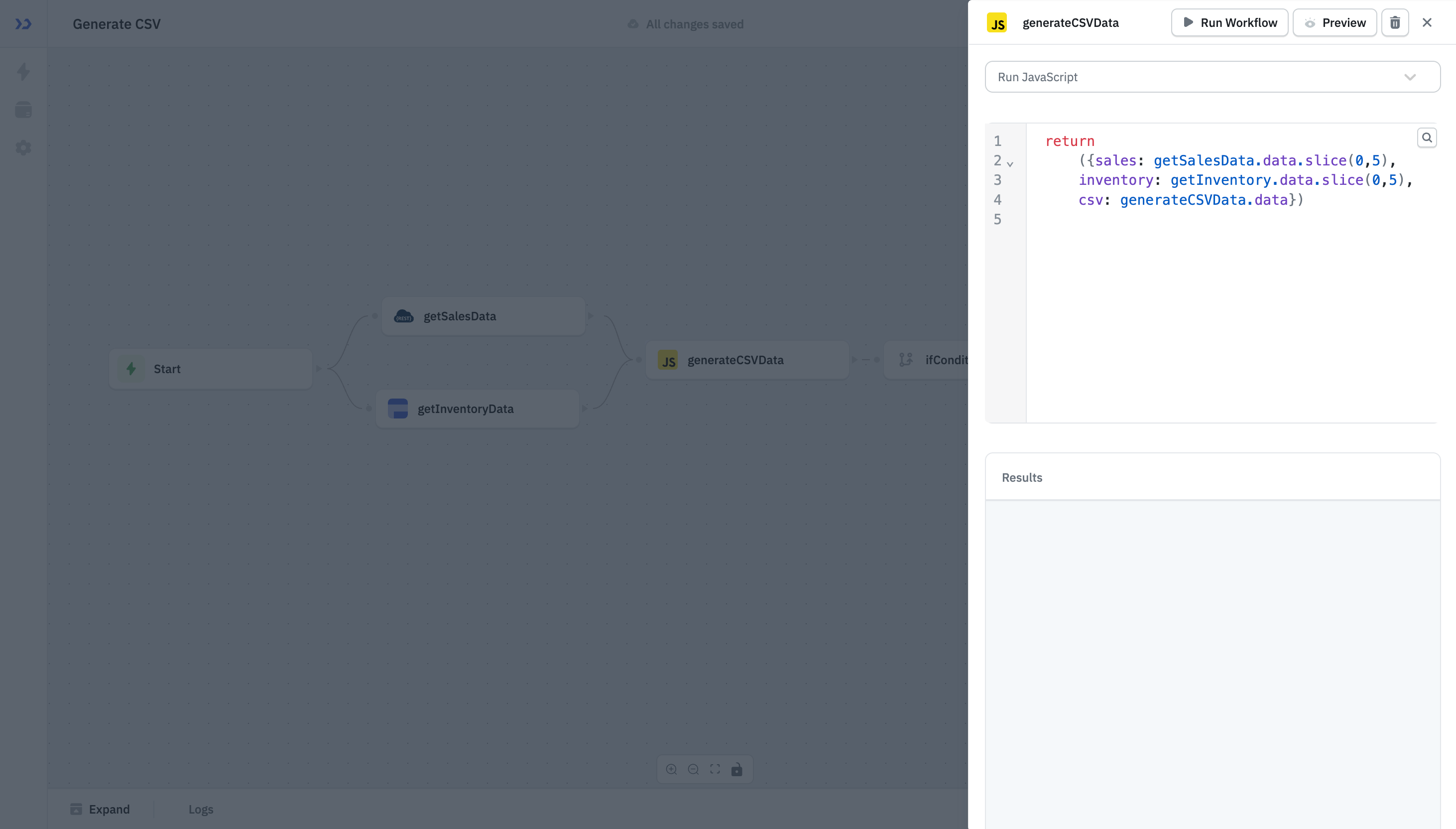Fit the workflow to screen
The height and width of the screenshot is (829, 1456).
[x=715, y=769]
